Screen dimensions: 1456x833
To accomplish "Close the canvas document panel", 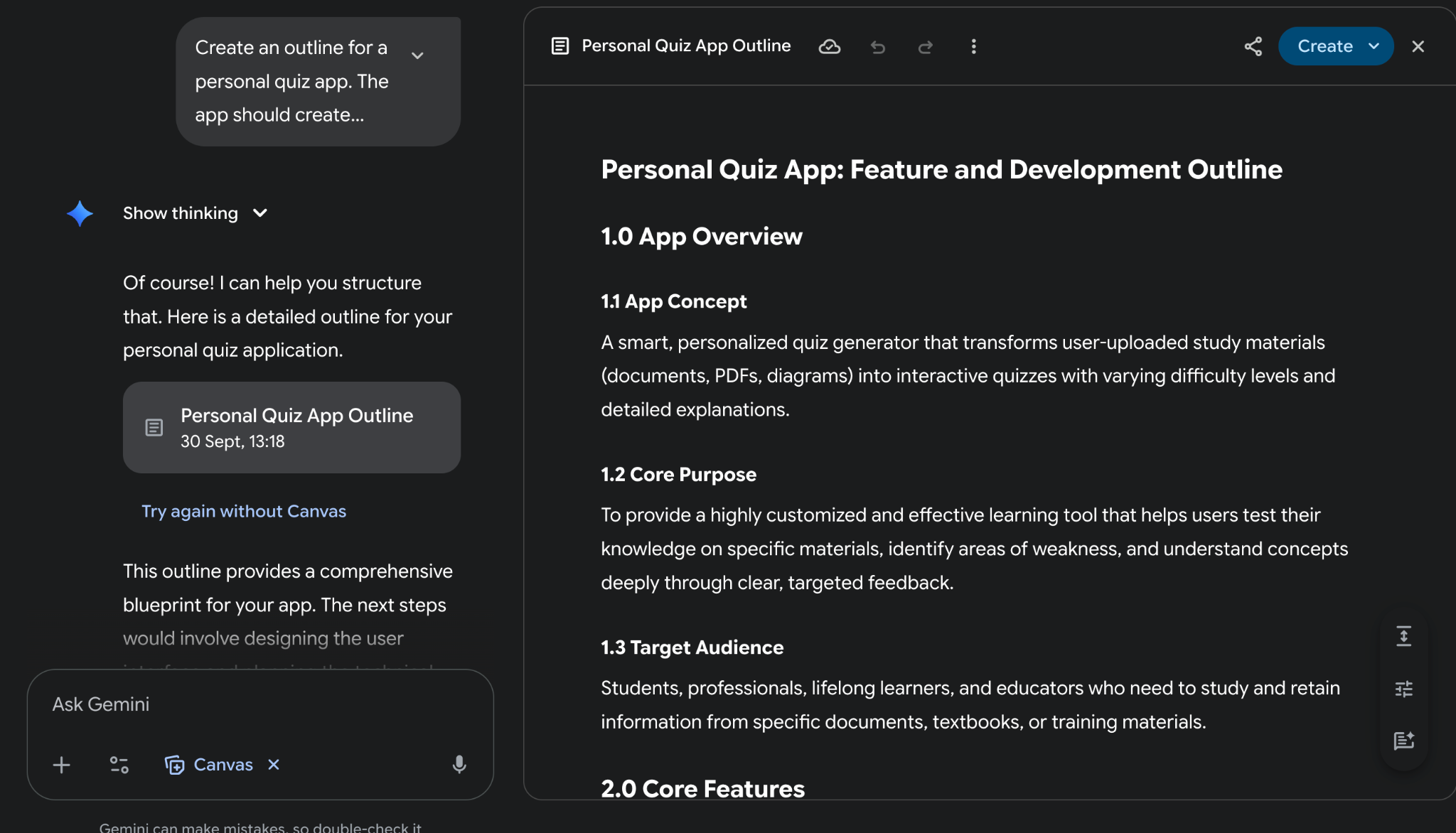I will point(1418,47).
